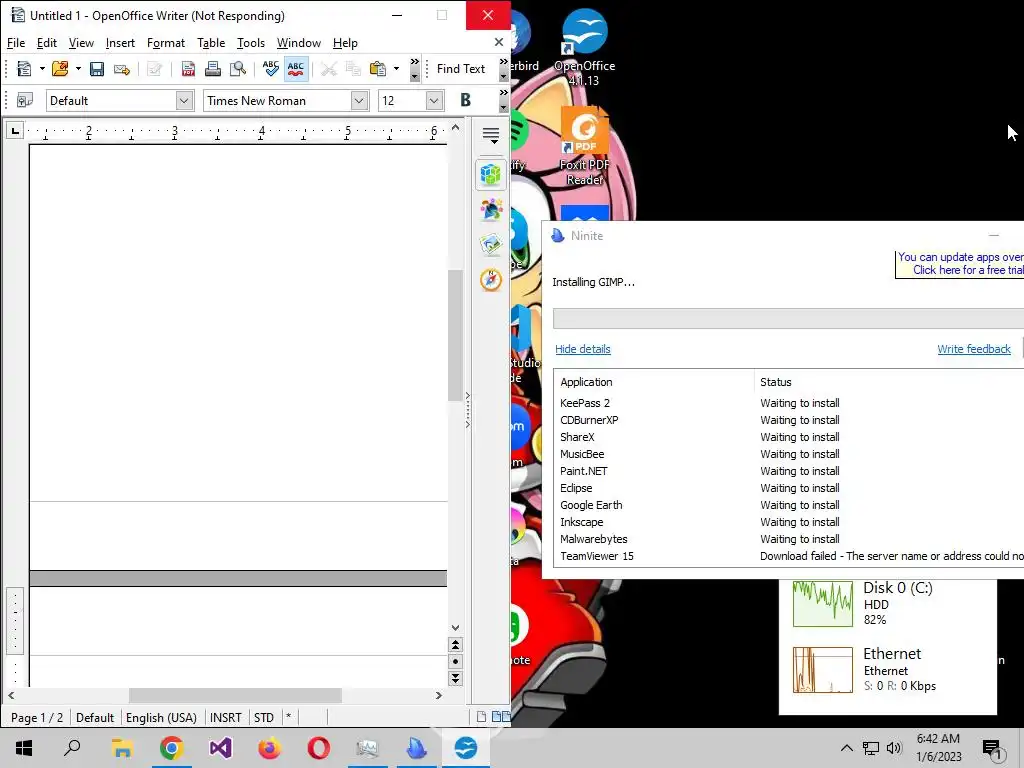Open a file with the Open folder icon

coord(60,69)
